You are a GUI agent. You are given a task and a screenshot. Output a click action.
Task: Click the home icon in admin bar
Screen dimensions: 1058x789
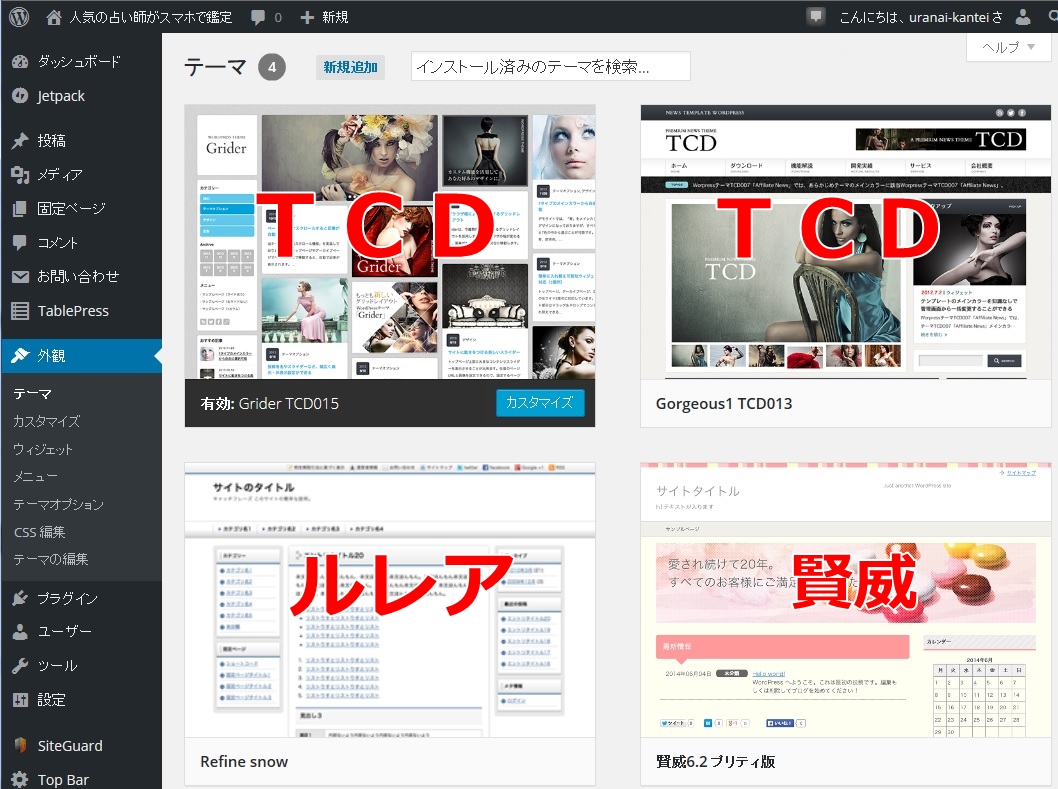pyautogui.click(x=54, y=17)
